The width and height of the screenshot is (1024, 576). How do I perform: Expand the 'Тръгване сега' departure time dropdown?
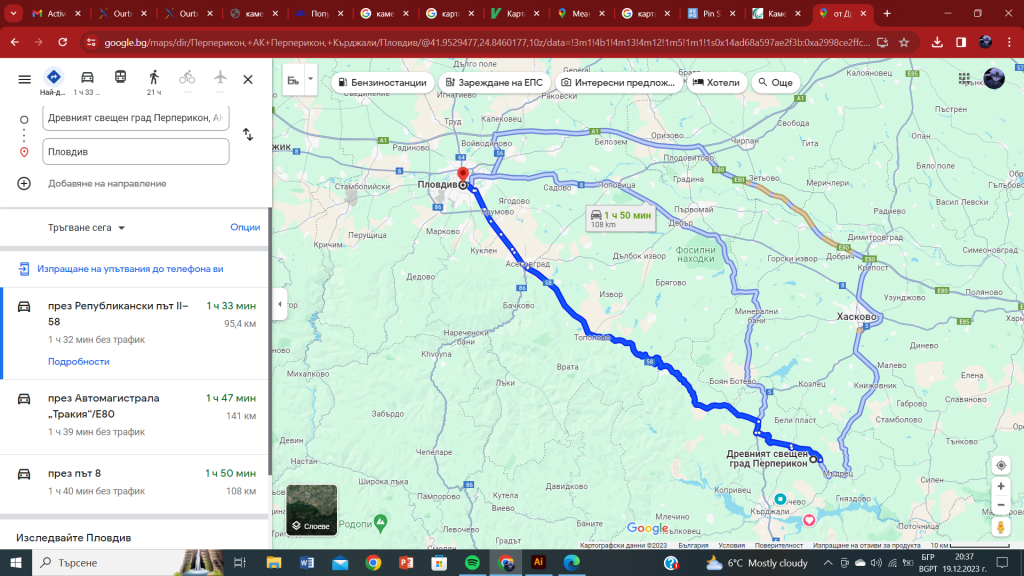87,228
